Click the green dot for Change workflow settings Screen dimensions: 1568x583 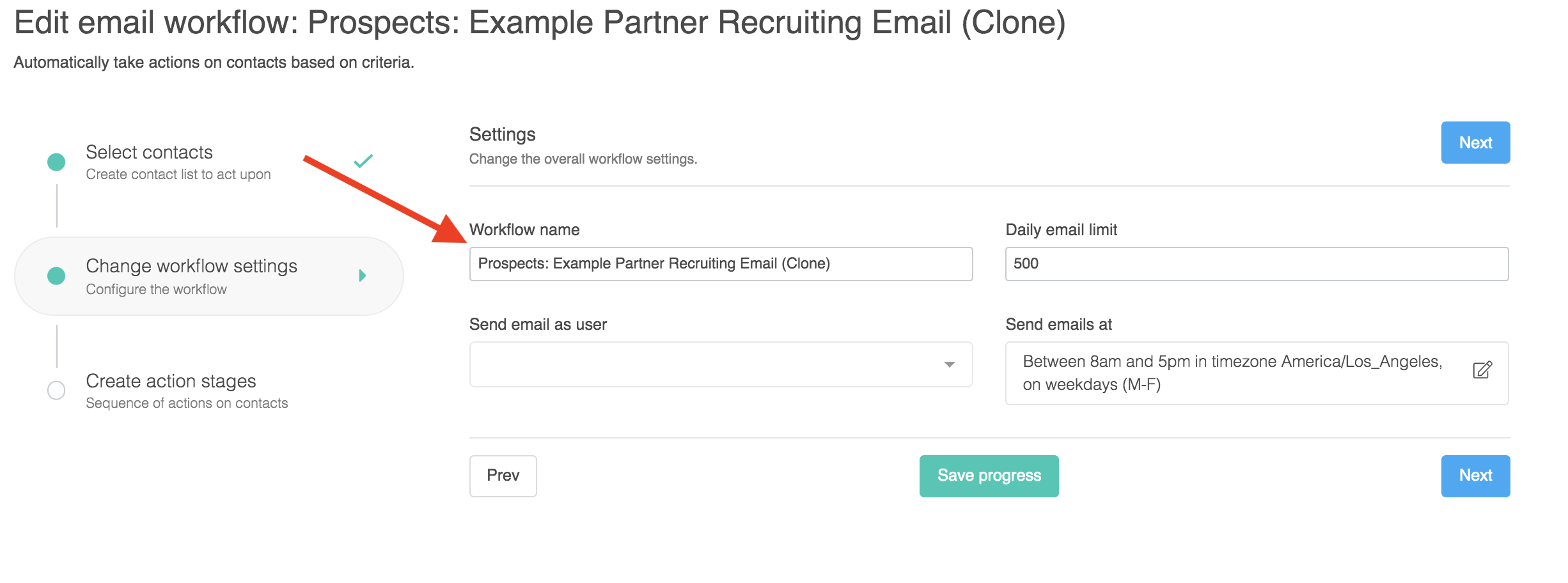(56, 276)
